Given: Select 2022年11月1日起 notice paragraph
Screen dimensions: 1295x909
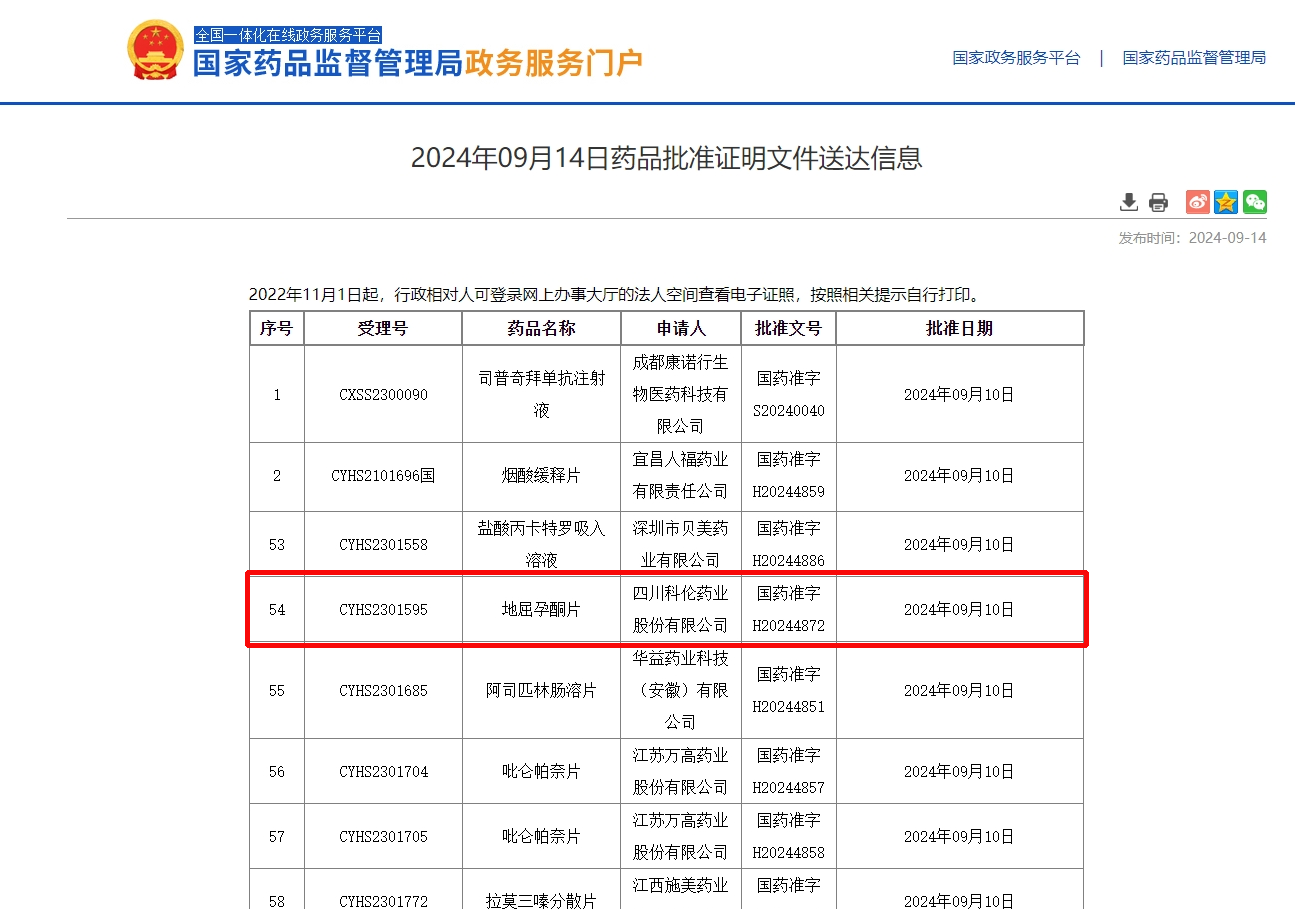Looking at the screenshot, I should (615, 295).
